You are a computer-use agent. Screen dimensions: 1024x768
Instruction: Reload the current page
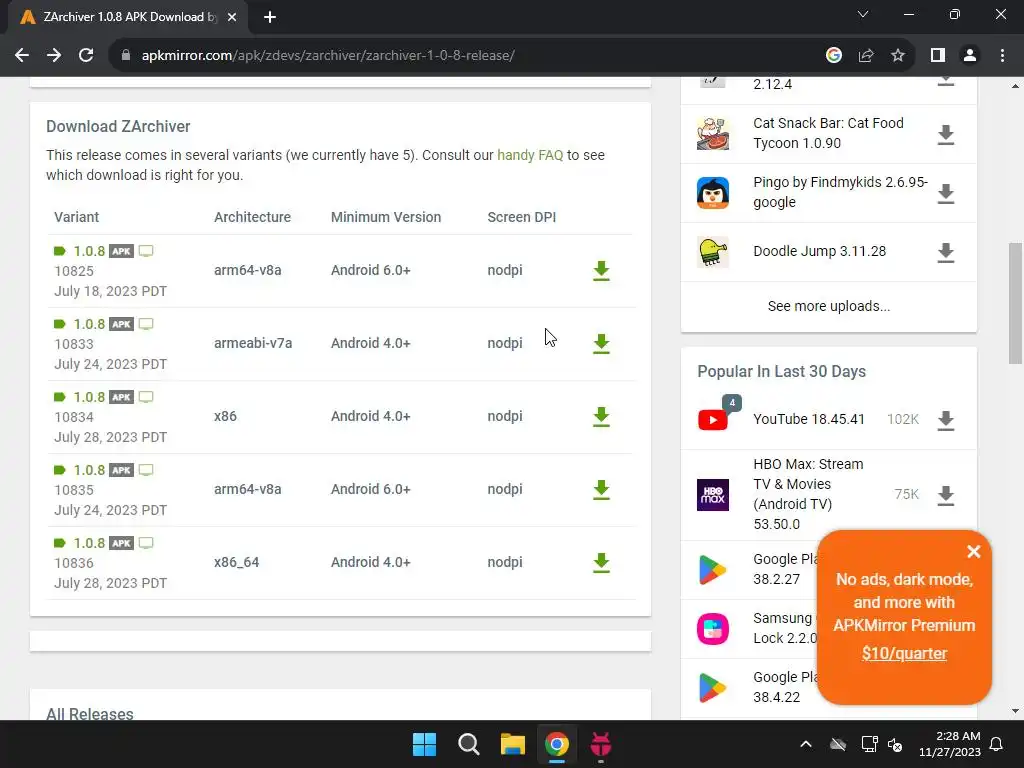86,56
